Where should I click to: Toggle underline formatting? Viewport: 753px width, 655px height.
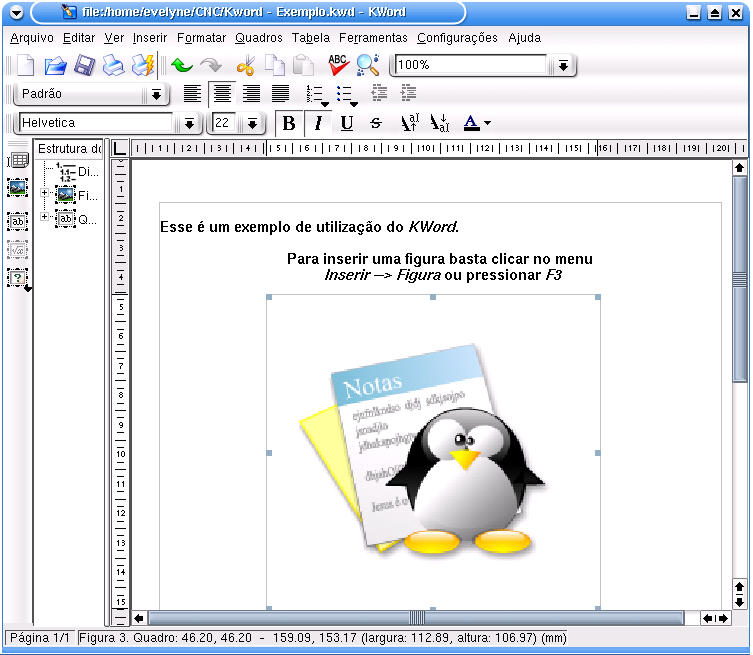click(347, 123)
